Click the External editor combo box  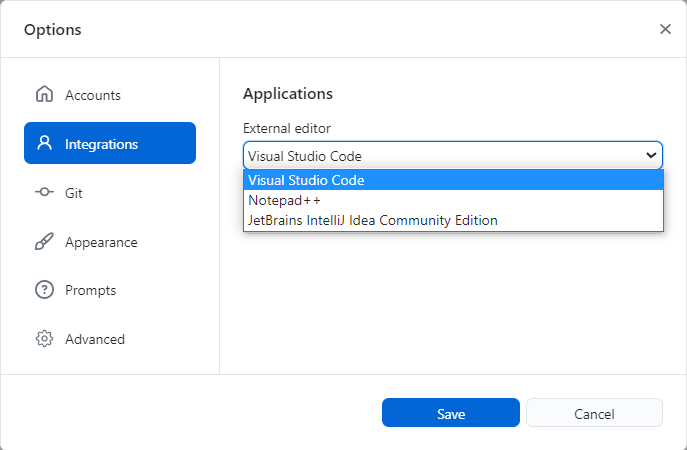pos(453,156)
